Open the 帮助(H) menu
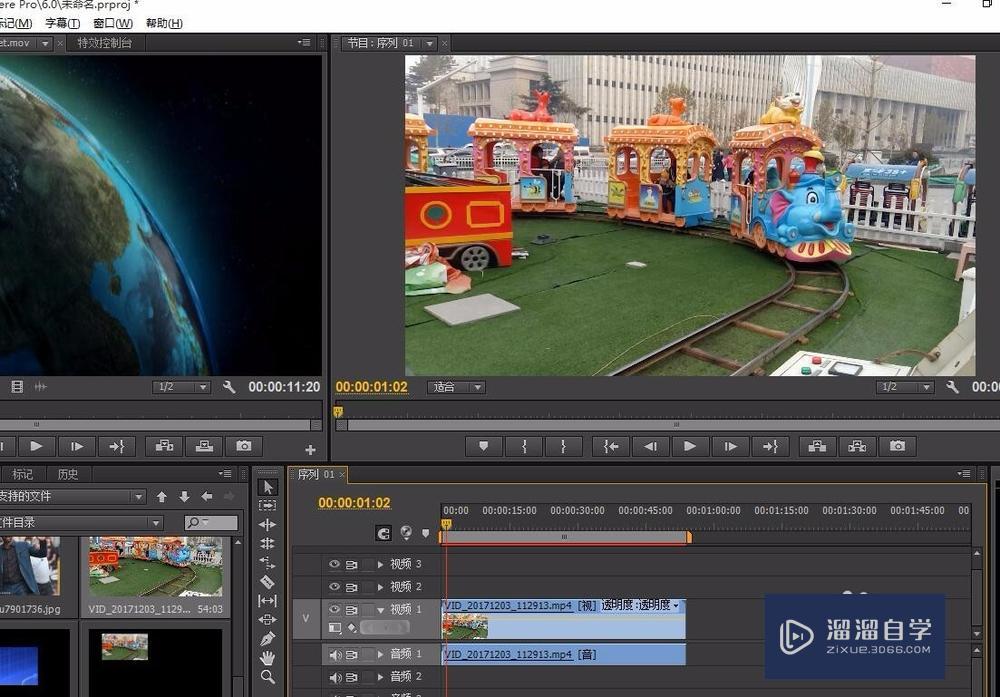1000x697 pixels. click(164, 24)
